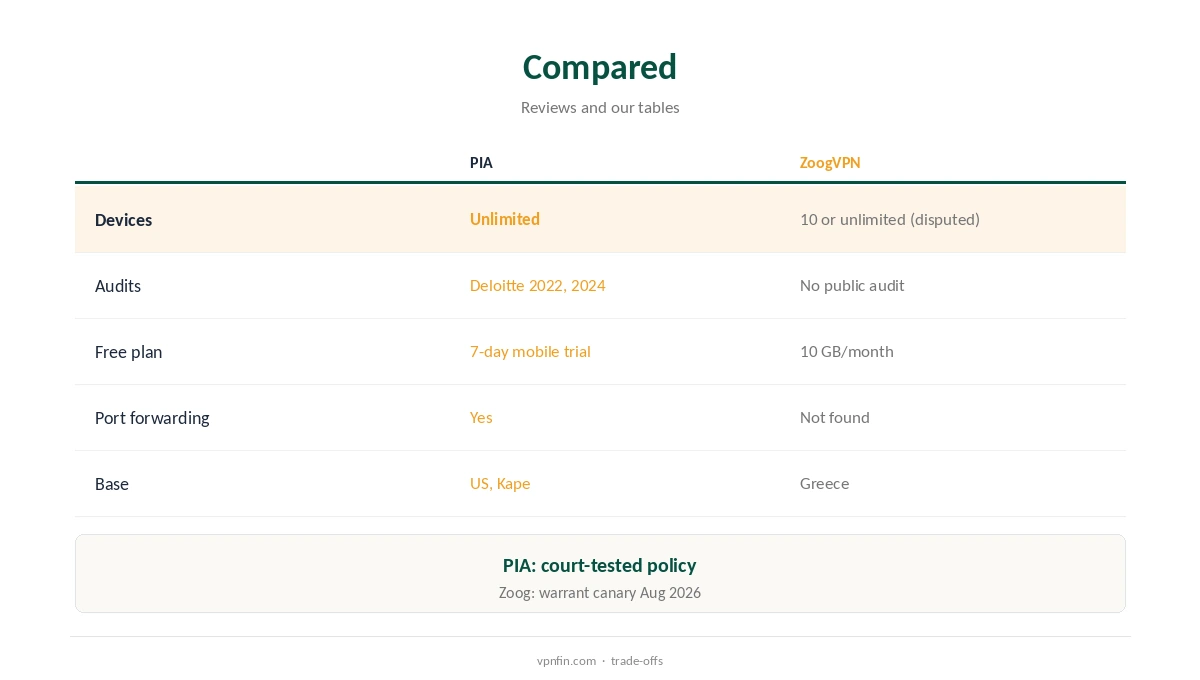Select the Base row label

click(112, 484)
